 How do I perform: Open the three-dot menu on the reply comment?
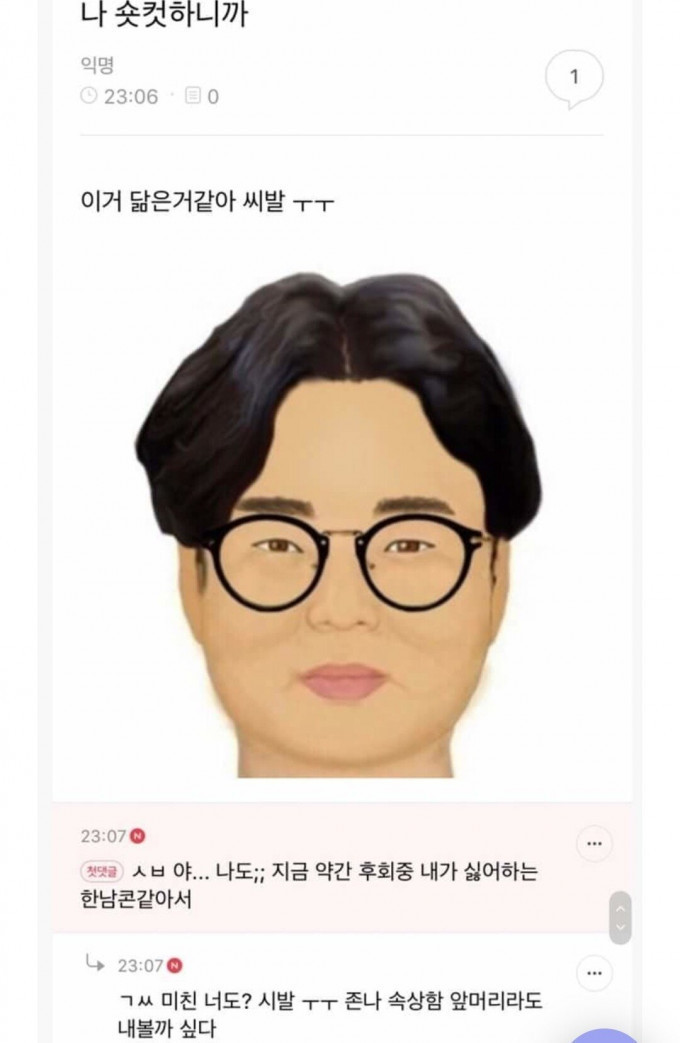(x=594, y=973)
